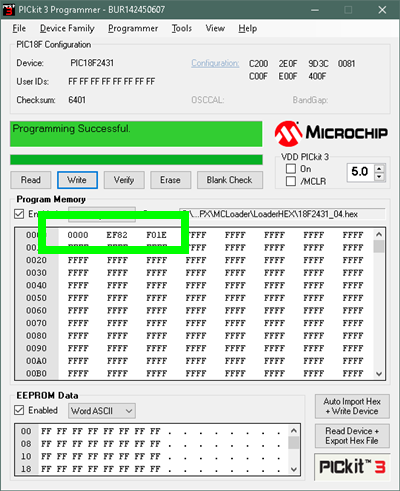The width and height of the screenshot is (400, 491).
Task: Click the Read button
Action: [x=31, y=180]
